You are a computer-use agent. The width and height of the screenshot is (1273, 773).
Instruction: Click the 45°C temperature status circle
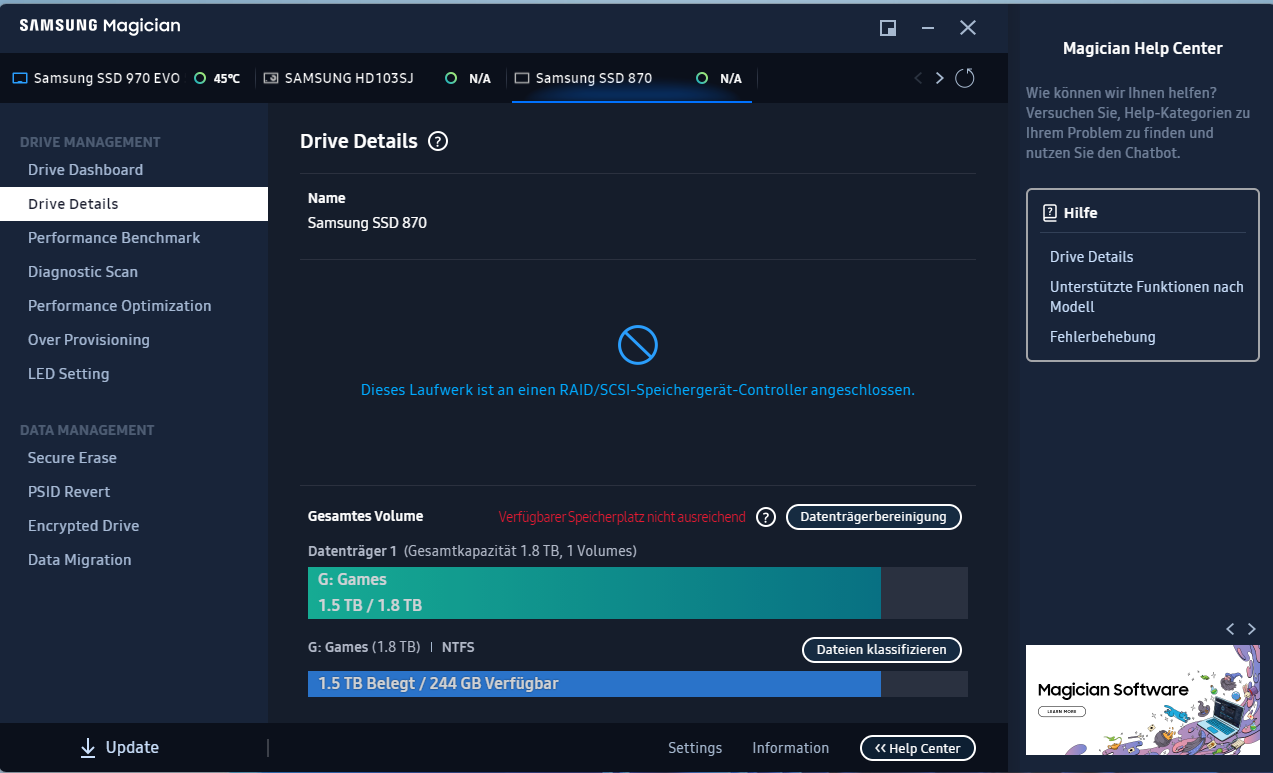point(200,78)
